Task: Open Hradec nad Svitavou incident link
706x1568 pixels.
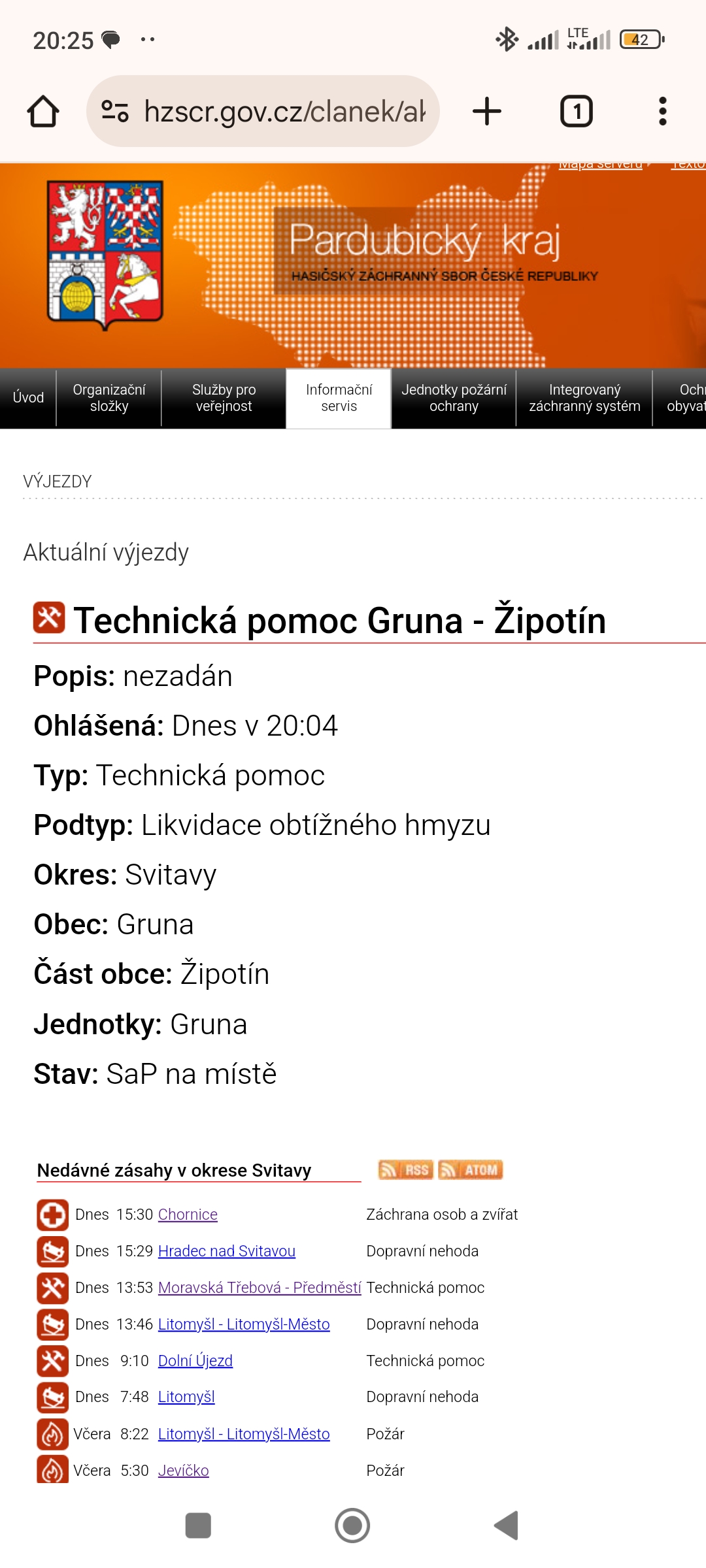Action: tap(227, 1251)
